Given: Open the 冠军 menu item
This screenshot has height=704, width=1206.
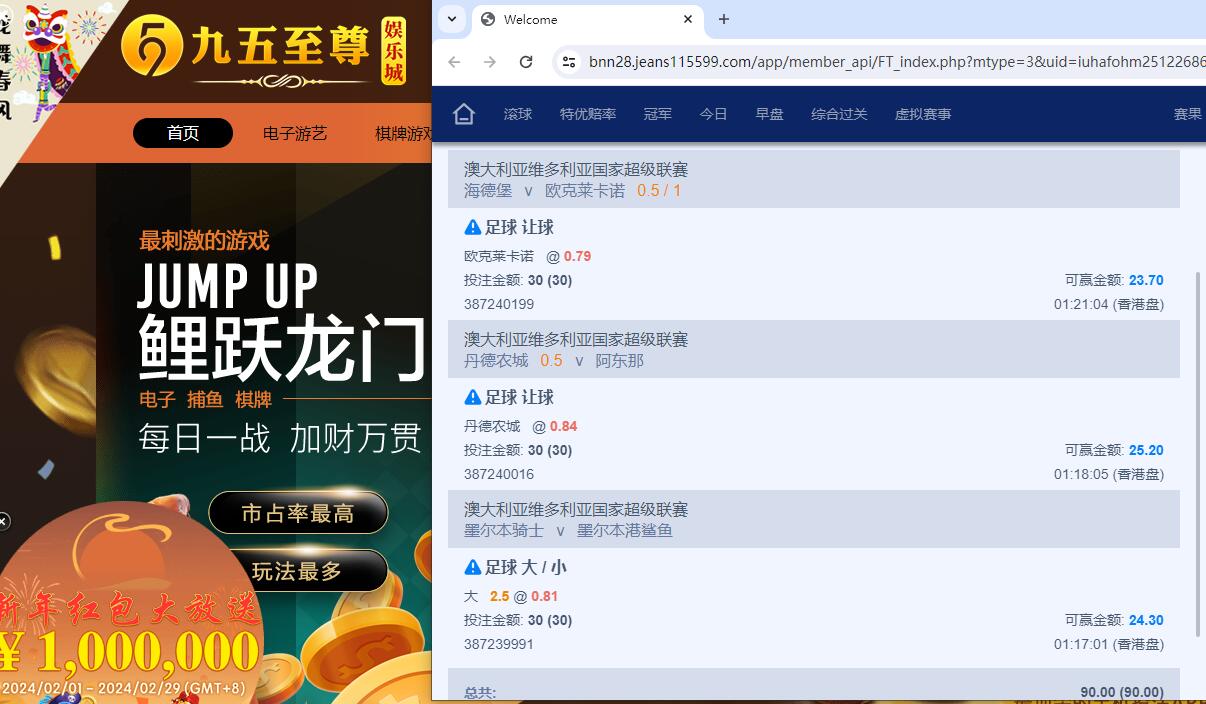Looking at the screenshot, I should click(658, 114).
